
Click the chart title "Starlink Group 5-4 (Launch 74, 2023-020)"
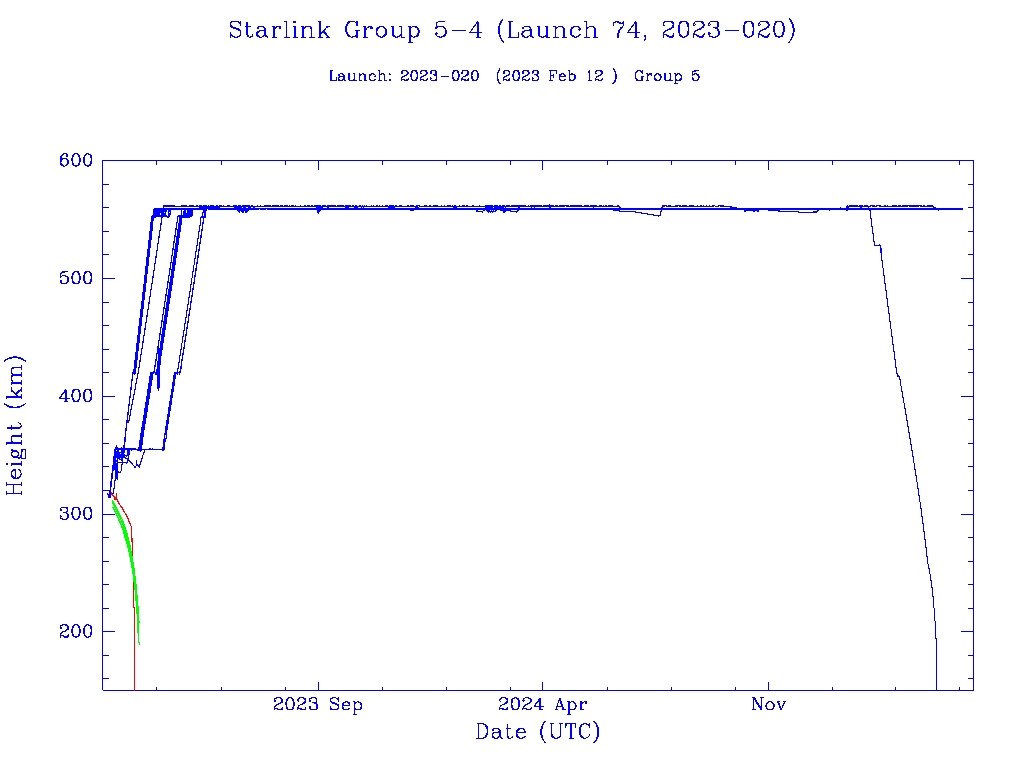tap(512, 31)
